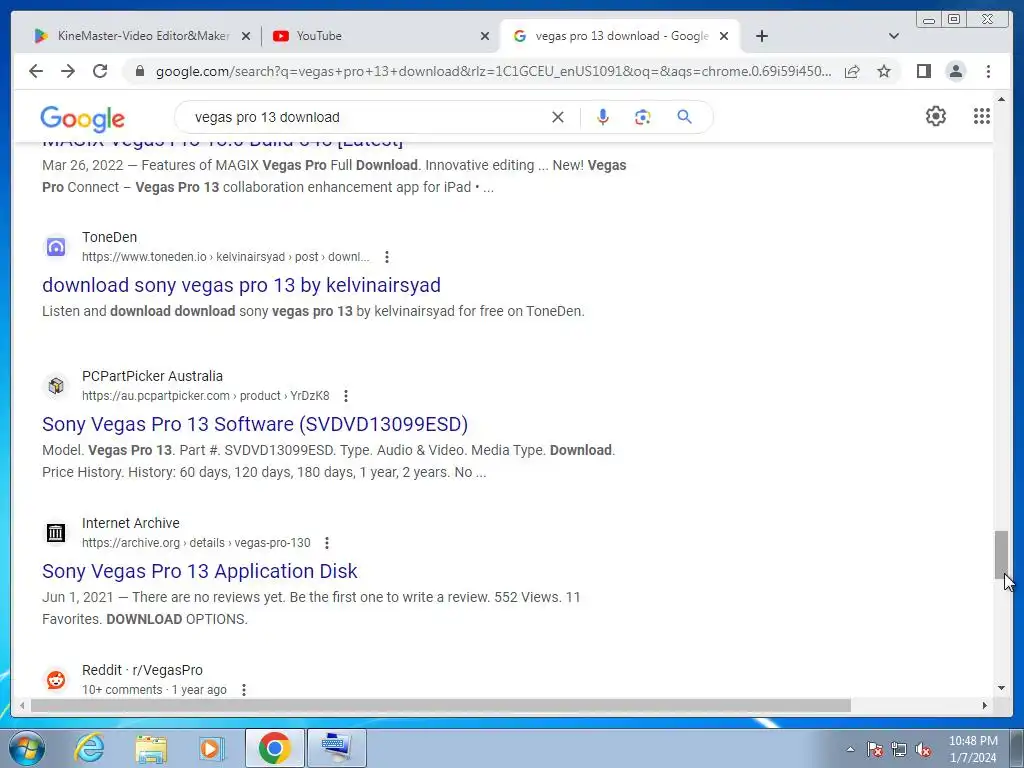Open more options for Reddit result
1024x768 pixels.
pos(244,690)
